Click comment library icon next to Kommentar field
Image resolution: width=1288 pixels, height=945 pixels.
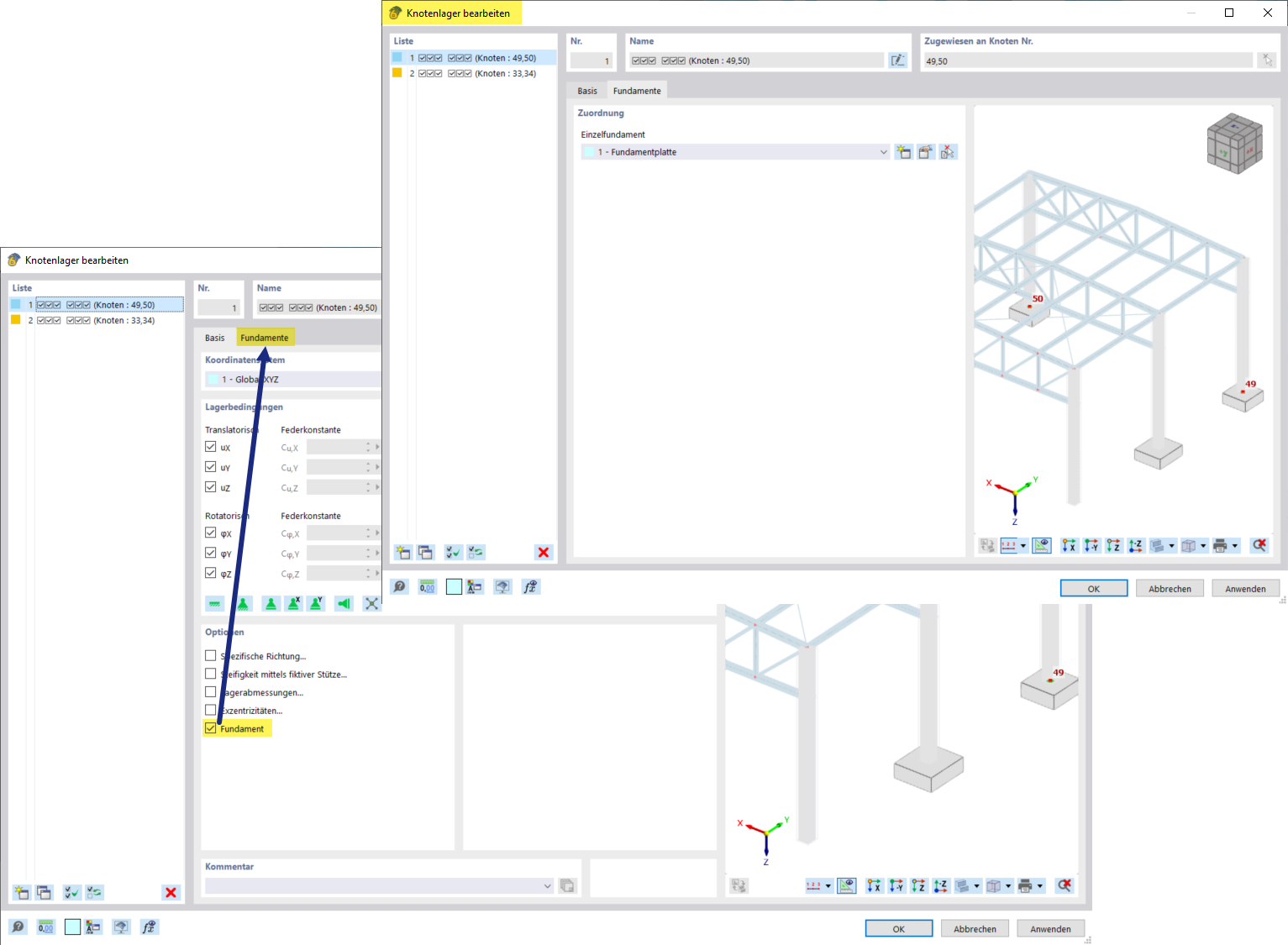tap(568, 886)
